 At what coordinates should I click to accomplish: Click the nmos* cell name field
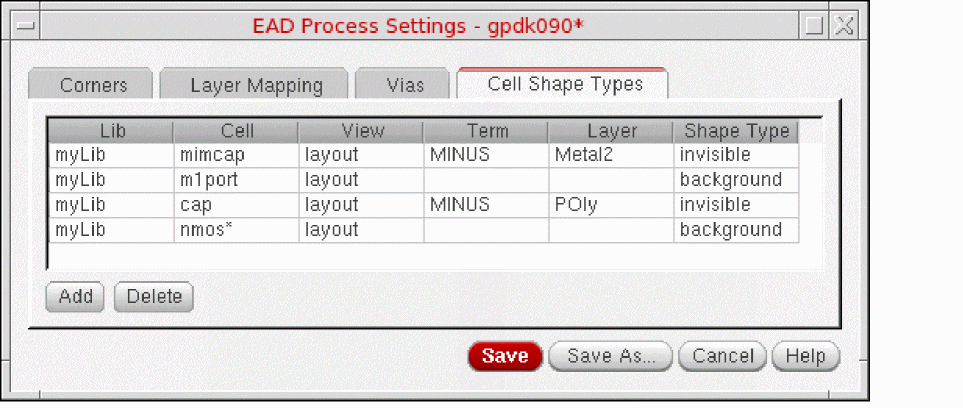[234, 230]
